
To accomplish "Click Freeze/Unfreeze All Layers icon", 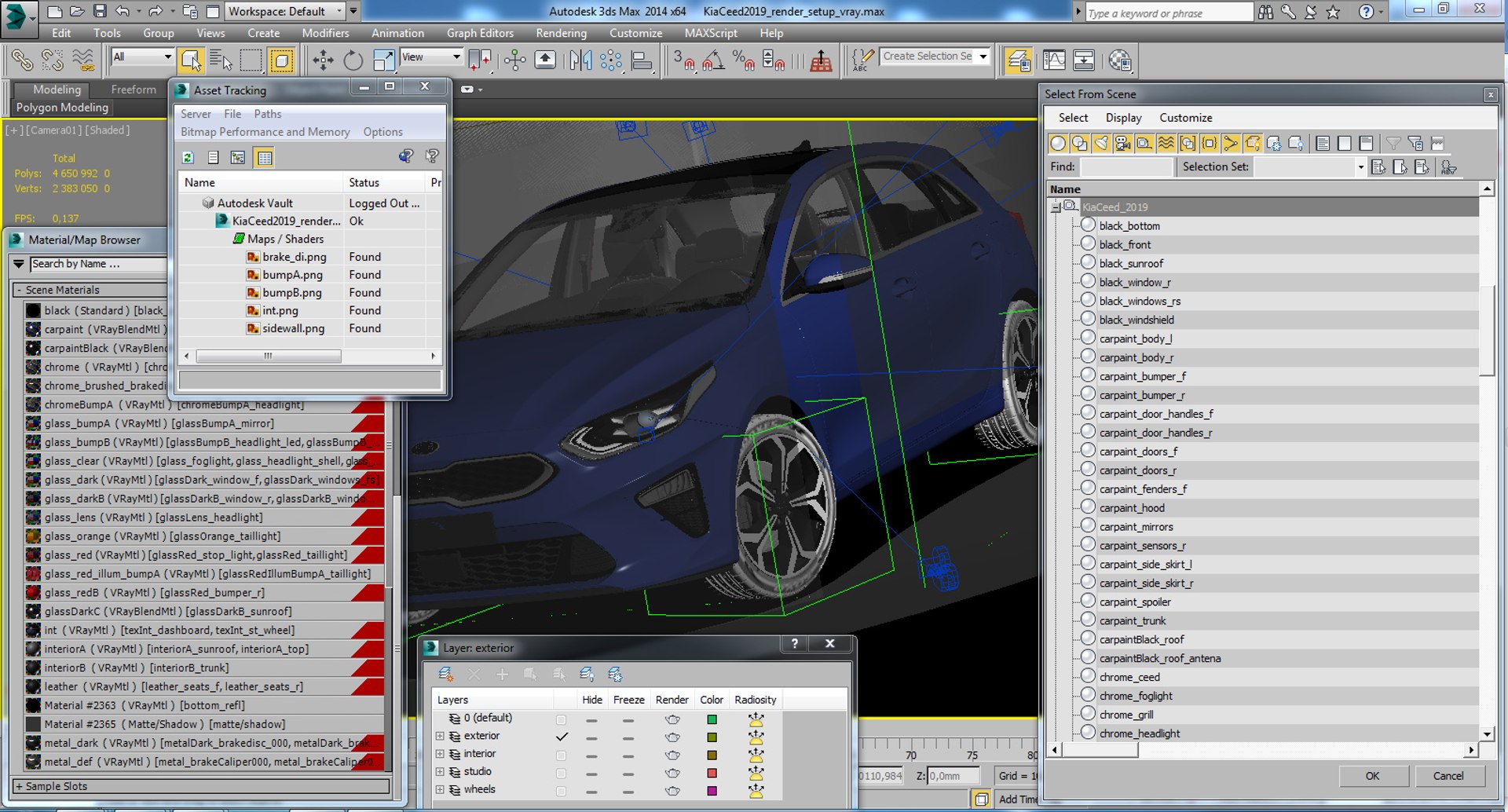I will click(x=615, y=674).
